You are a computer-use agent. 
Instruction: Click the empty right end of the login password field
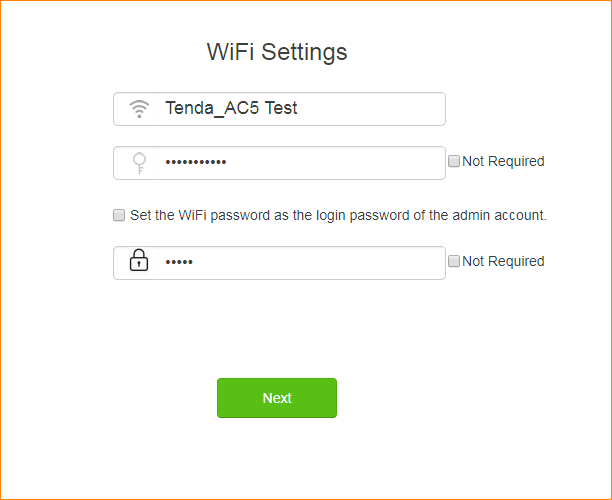coord(410,262)
